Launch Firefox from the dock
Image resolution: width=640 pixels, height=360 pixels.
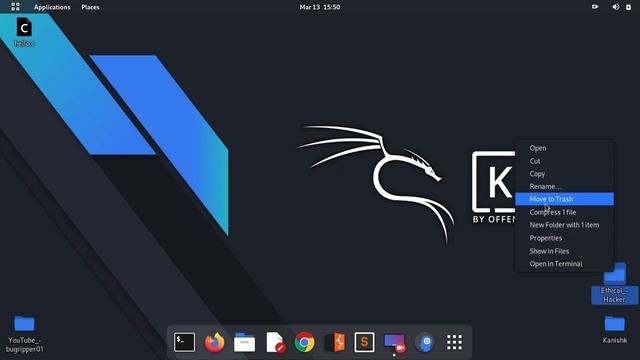point(214,342)
